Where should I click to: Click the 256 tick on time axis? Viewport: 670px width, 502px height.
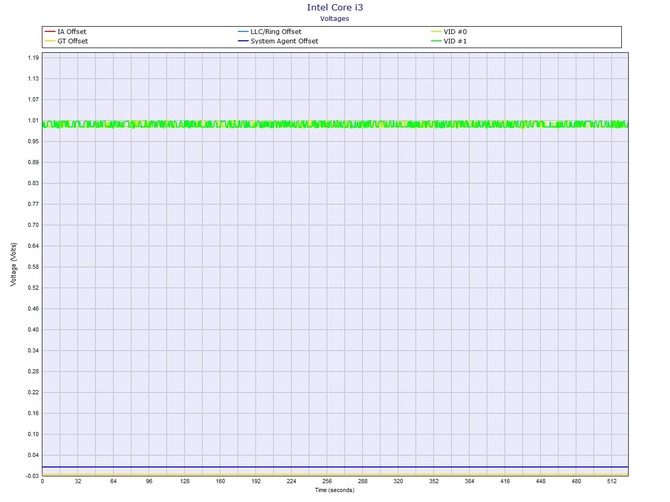[x=327, y=481]
